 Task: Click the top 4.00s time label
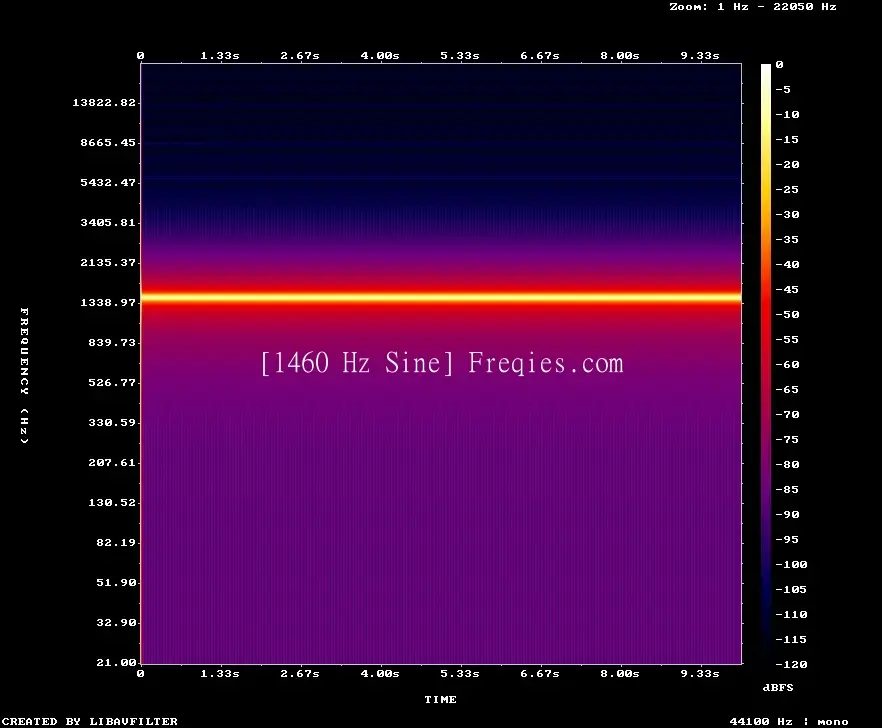point(380,55)
